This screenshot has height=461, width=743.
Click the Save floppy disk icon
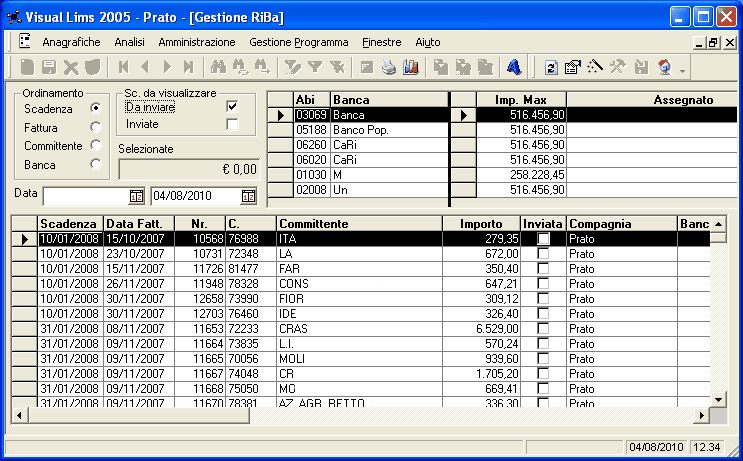(49, 67)
